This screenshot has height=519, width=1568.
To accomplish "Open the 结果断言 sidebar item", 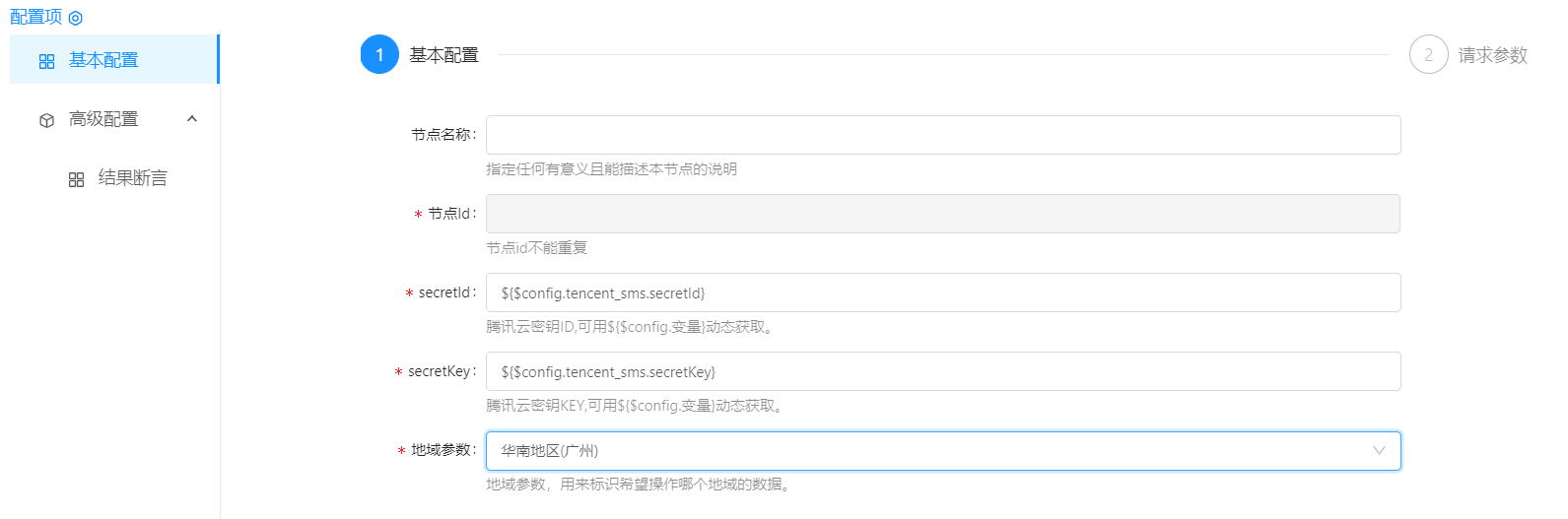I will [x=132, y=178].
